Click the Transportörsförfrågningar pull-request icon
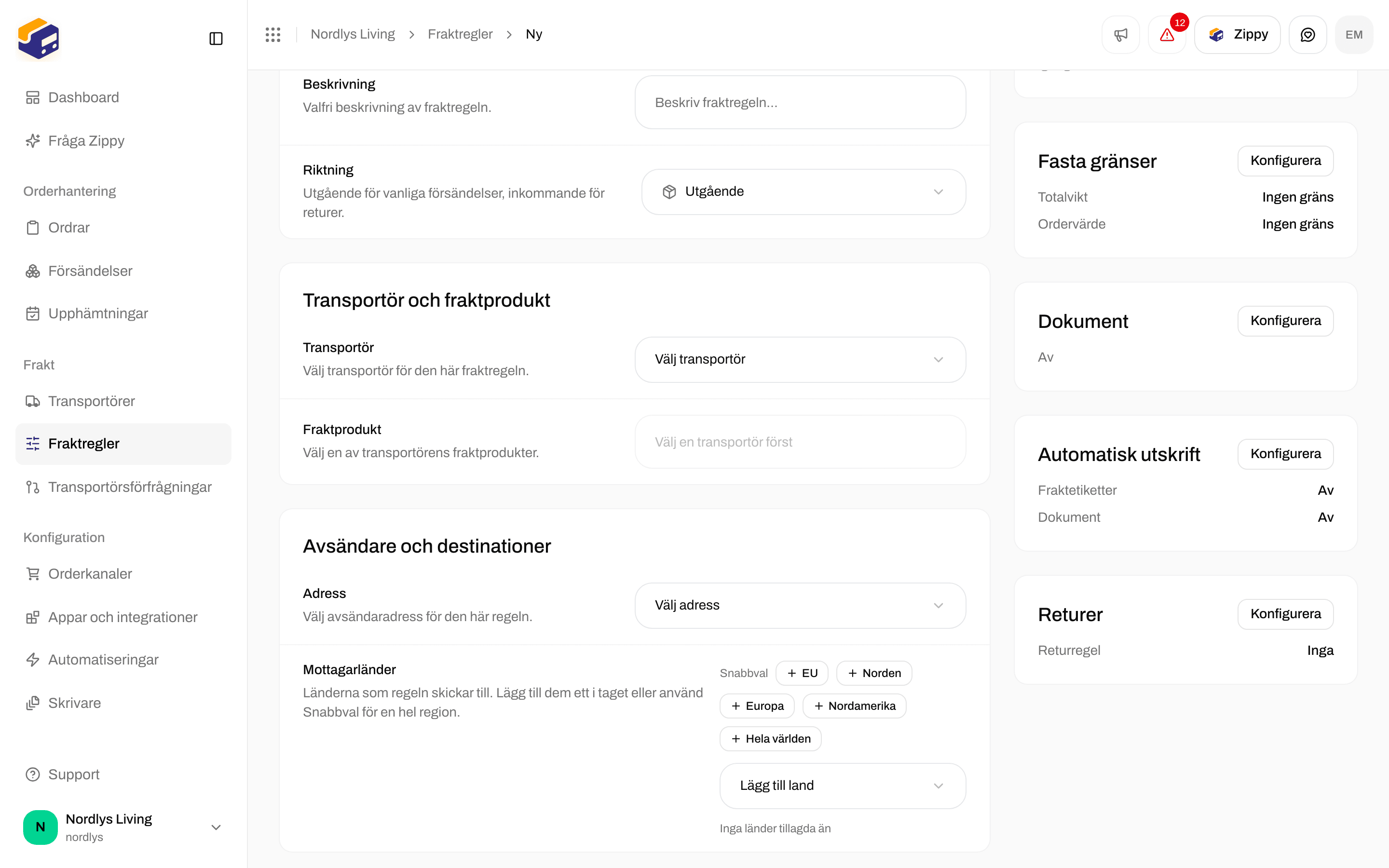 click(33, 488)
